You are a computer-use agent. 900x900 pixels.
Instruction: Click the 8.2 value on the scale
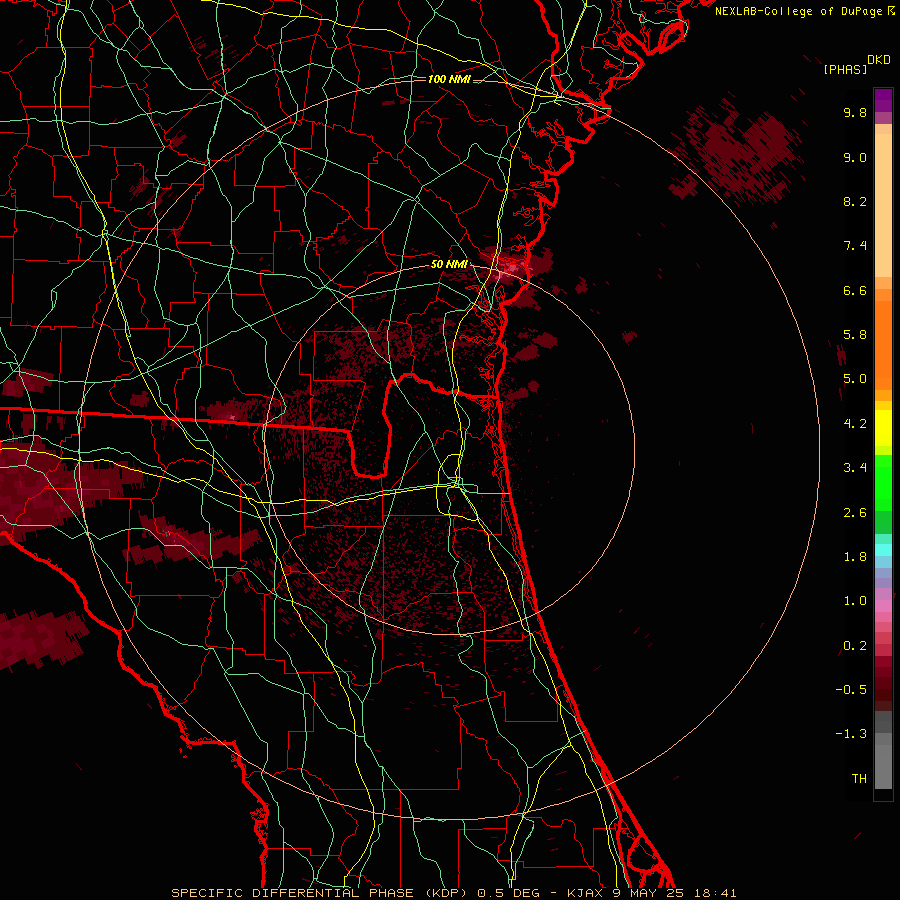click(x=855, y=201)
